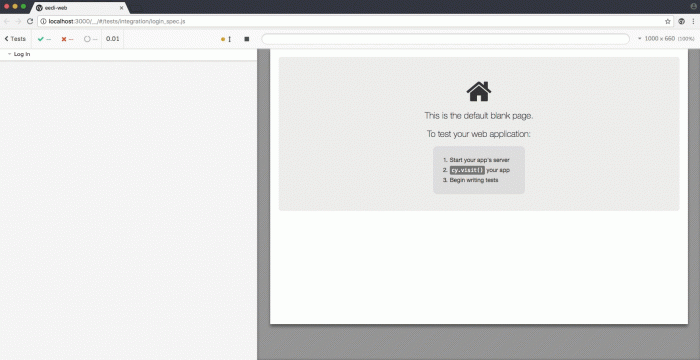Reload the page with the browser refresh icon
Image resolution: width=700 pixels, height=360 pixels.
30,21
